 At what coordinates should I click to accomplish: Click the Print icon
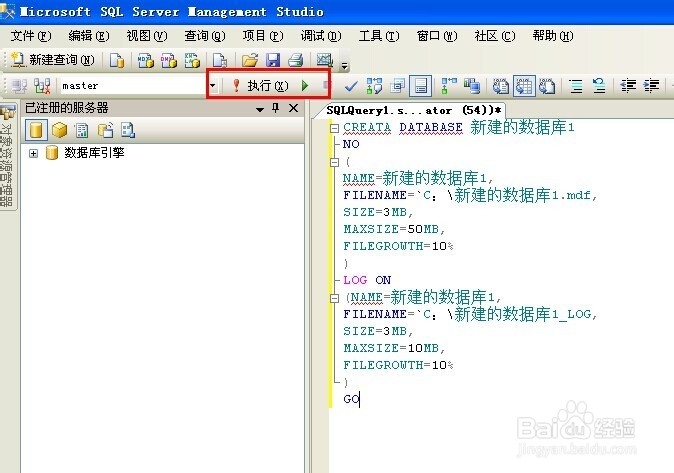pyautogui.click(x=296, y=60)
